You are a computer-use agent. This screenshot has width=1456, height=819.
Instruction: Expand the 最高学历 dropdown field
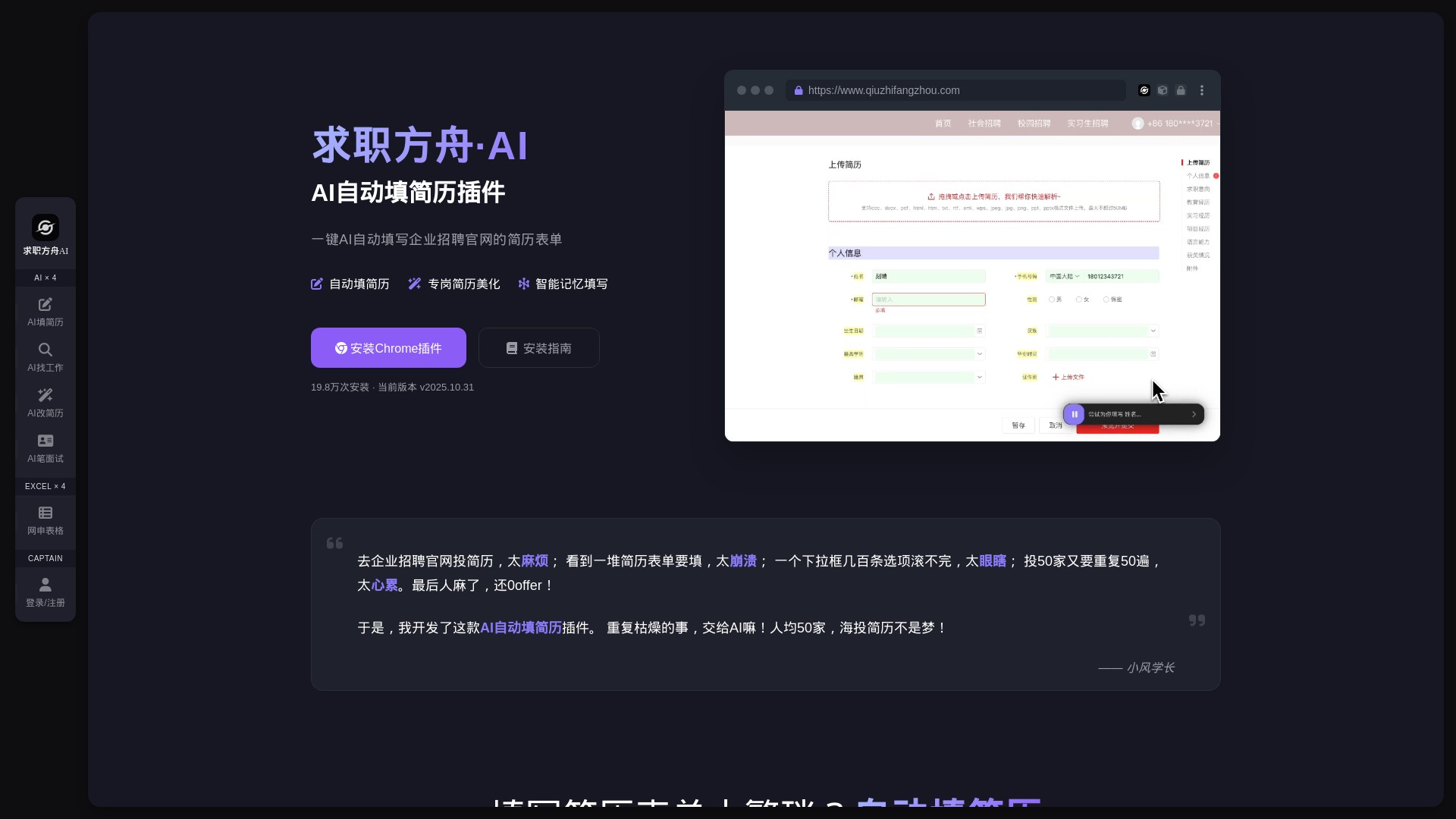929,354
